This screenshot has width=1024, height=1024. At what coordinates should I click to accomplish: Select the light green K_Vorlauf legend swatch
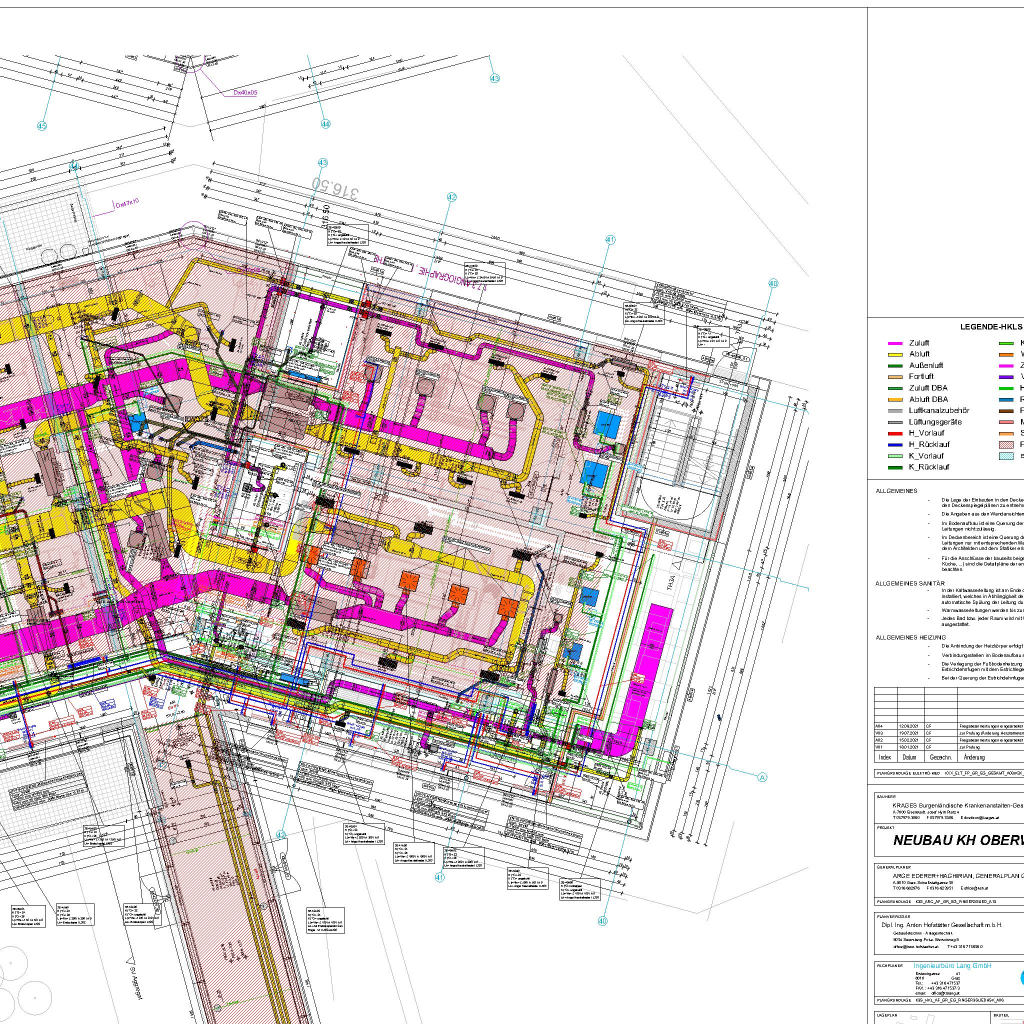coord(896,455)
